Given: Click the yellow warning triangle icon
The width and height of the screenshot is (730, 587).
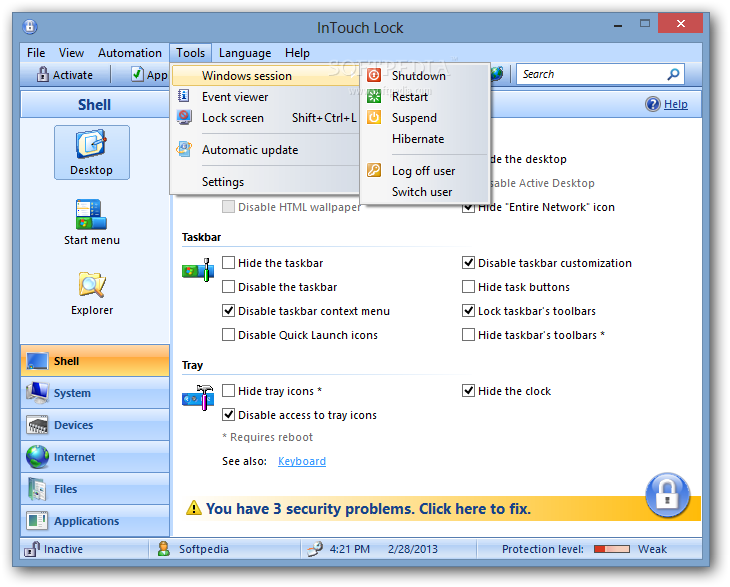Looking at the screenshot, I should 194,508.
